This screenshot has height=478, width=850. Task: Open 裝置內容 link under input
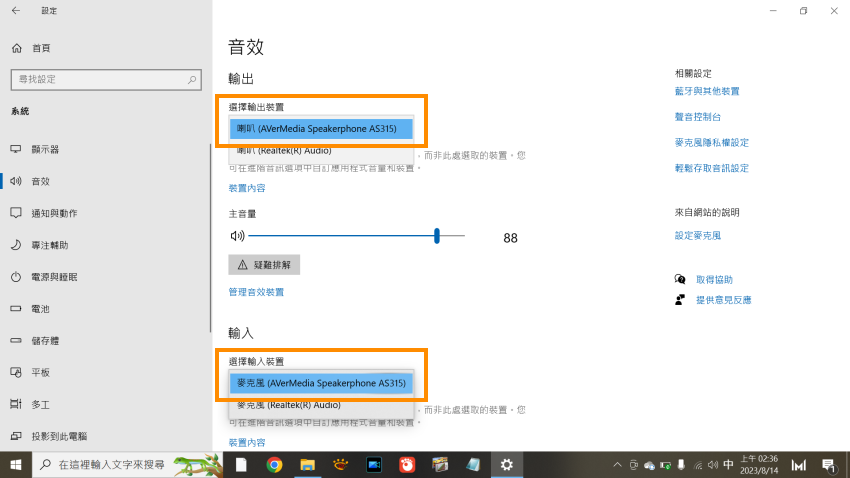(247, 443)
